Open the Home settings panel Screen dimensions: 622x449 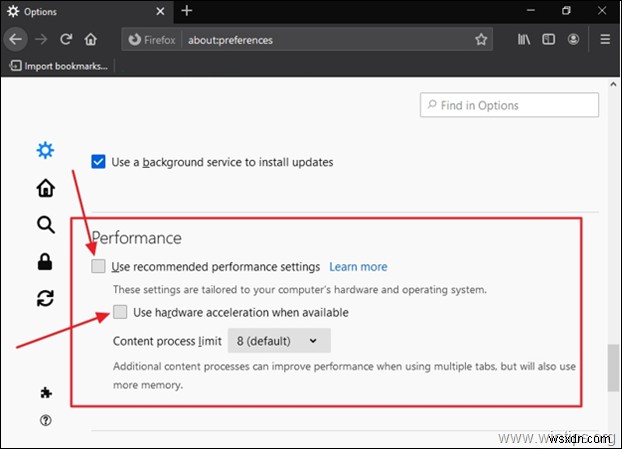tap(45, 188)
